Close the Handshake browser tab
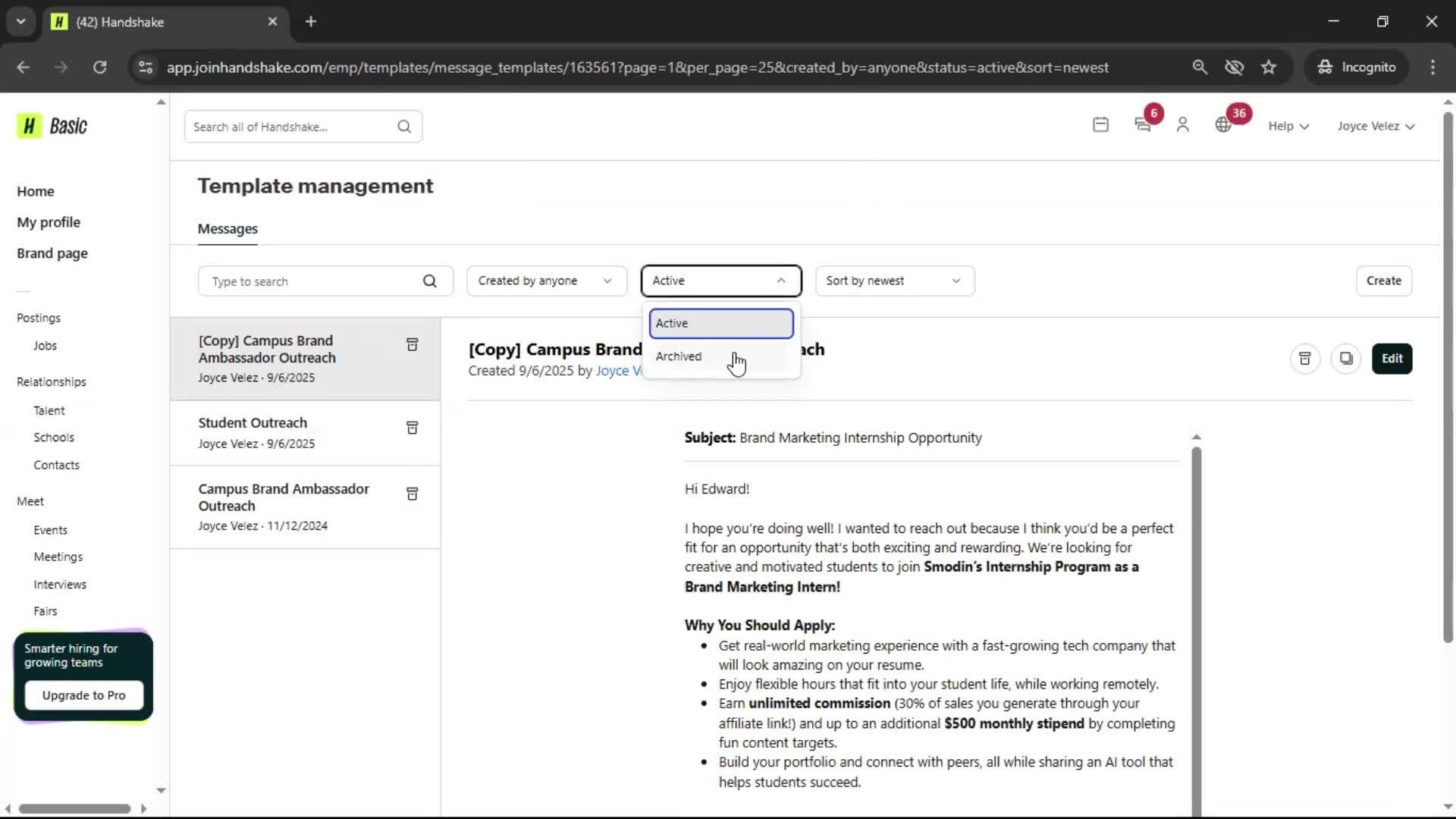1456x819 pixels. click(x=272, y=21)
